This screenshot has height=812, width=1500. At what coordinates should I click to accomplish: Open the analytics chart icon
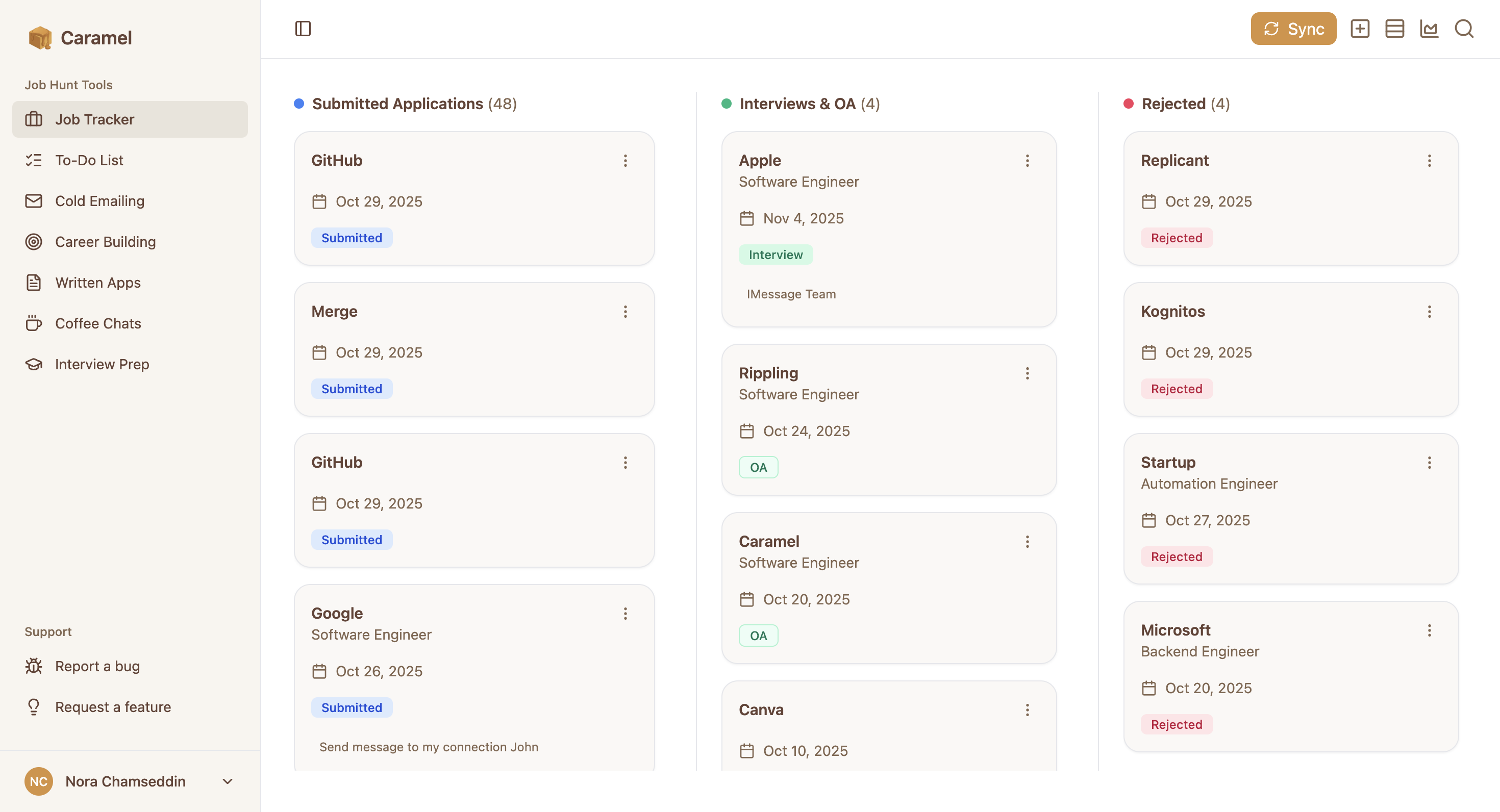(1429, 29)
